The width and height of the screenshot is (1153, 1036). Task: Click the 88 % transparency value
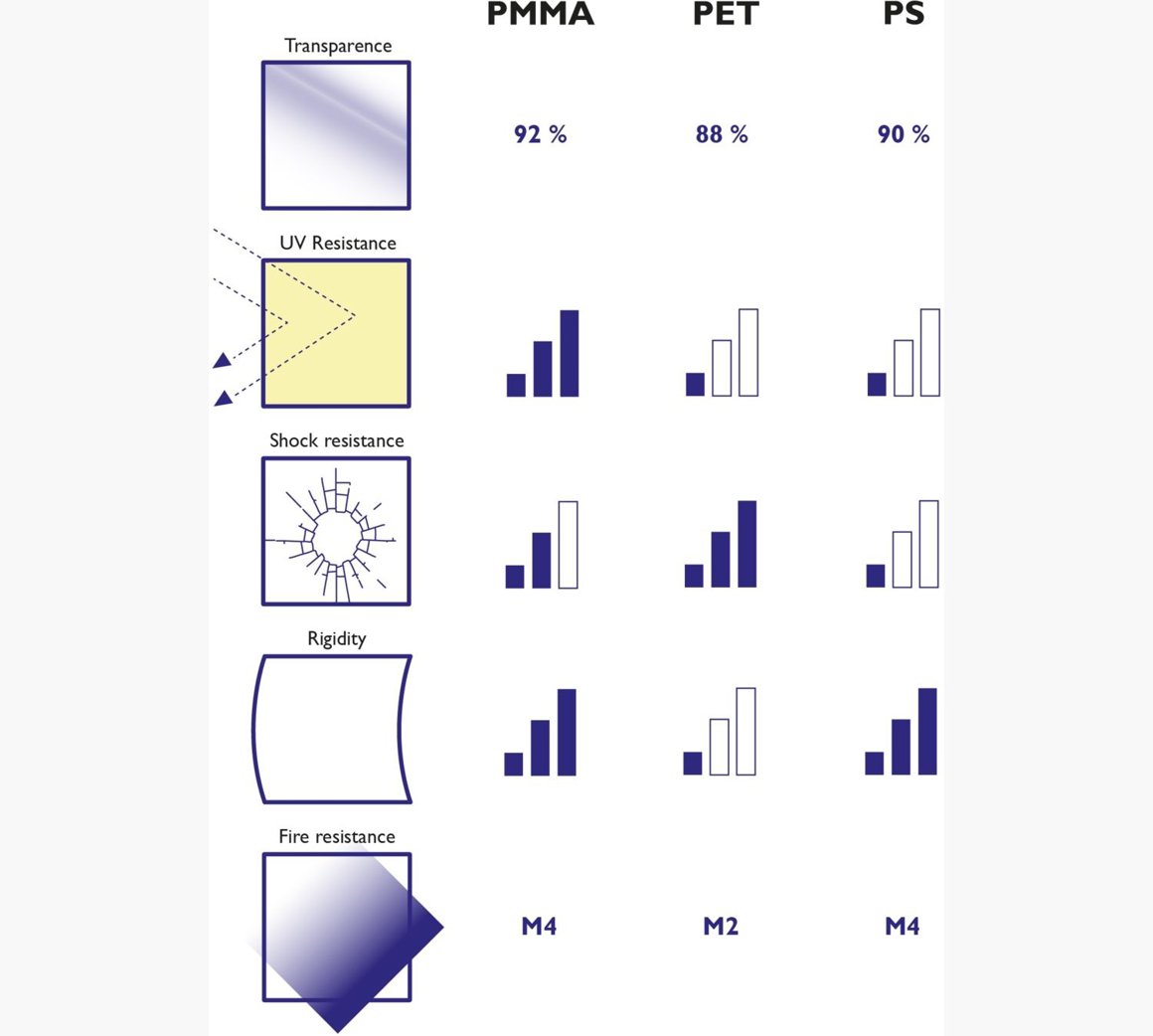[722, 134]
